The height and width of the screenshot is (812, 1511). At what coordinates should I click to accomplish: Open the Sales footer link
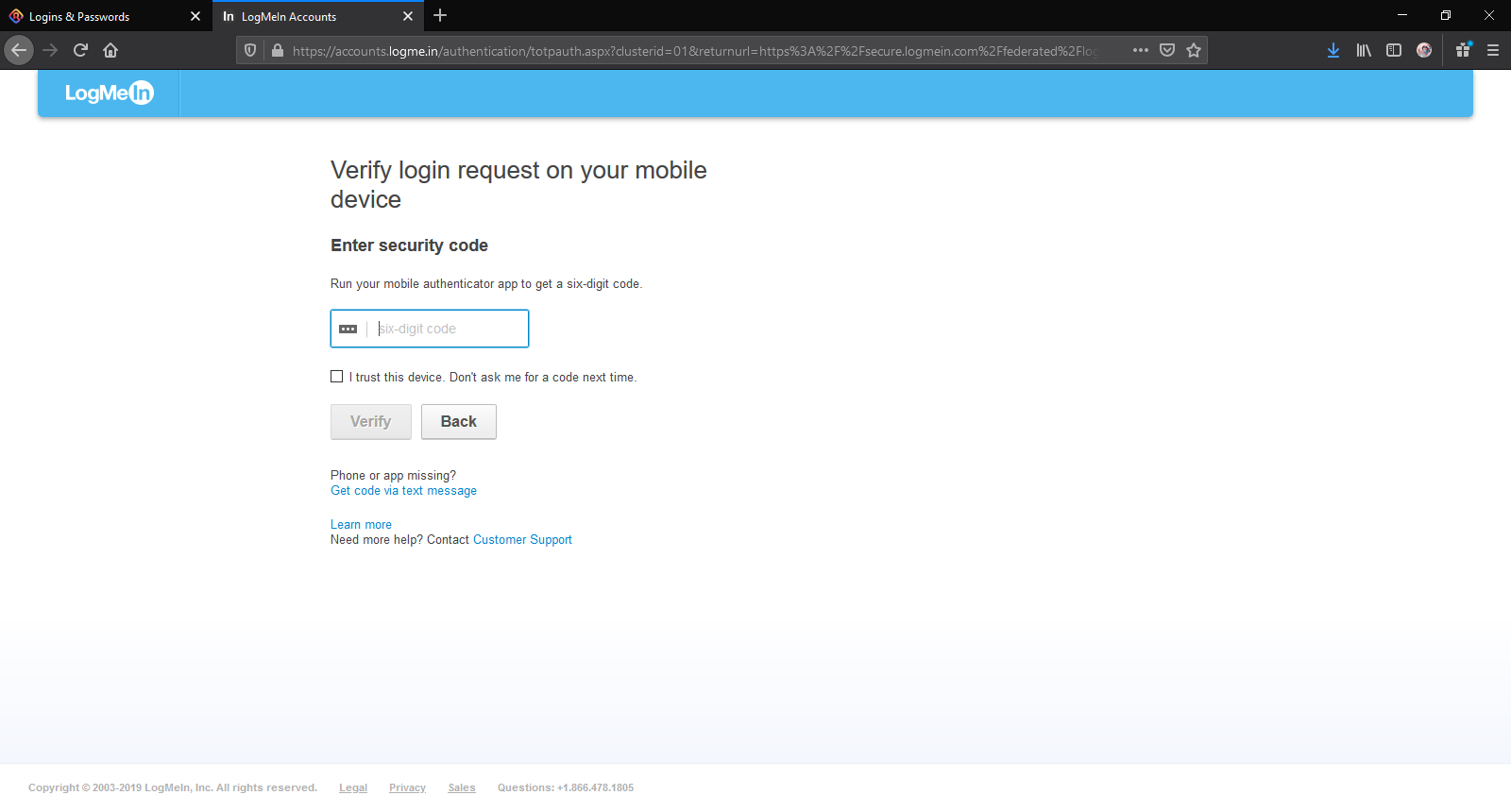(462, 787)
